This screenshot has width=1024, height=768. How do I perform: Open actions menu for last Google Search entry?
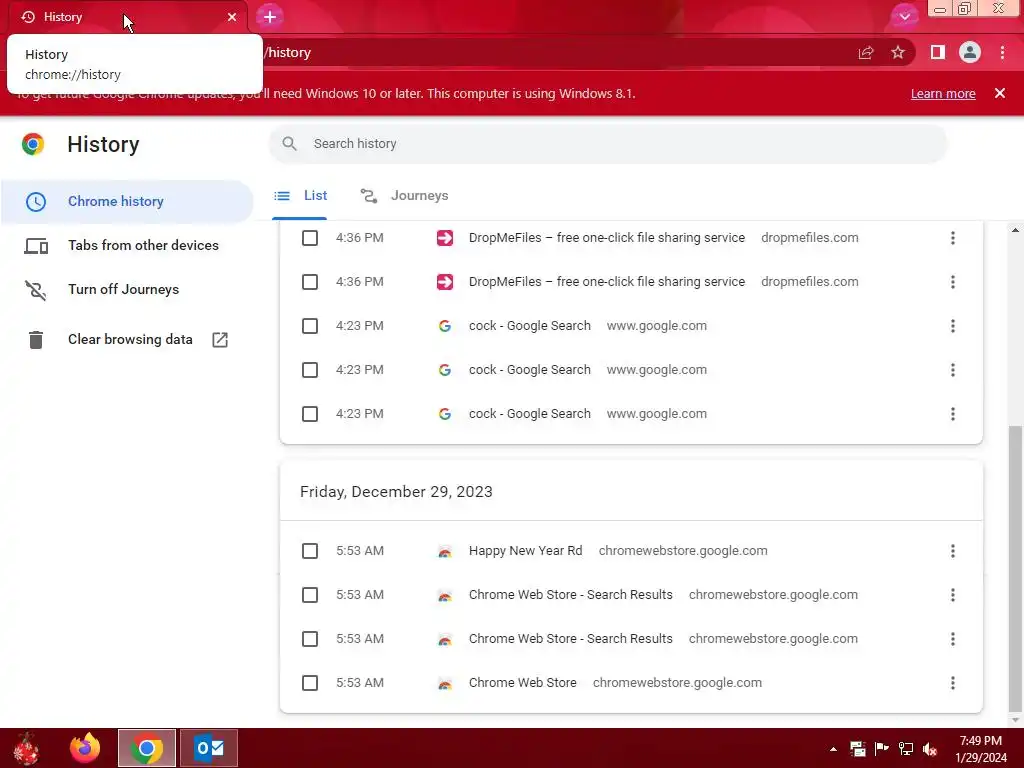click(953, 414)
